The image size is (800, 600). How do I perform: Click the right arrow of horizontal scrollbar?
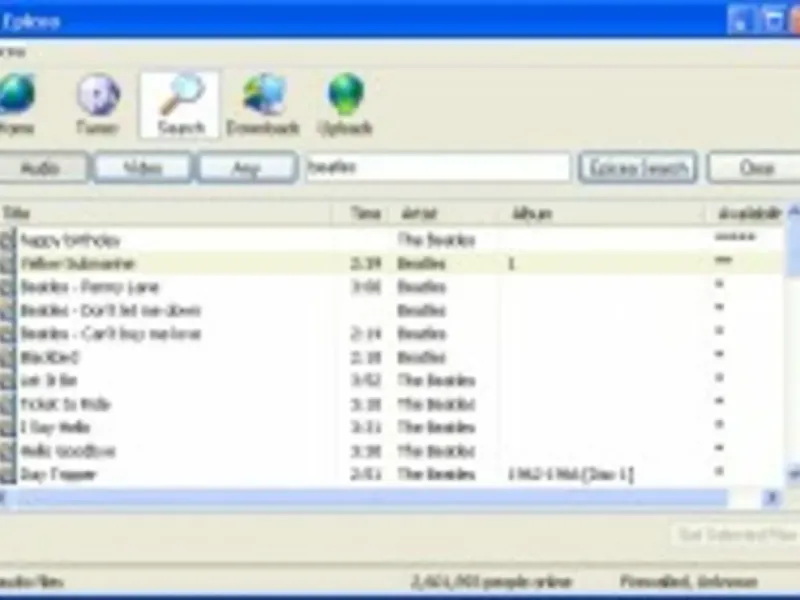(771, 498)
